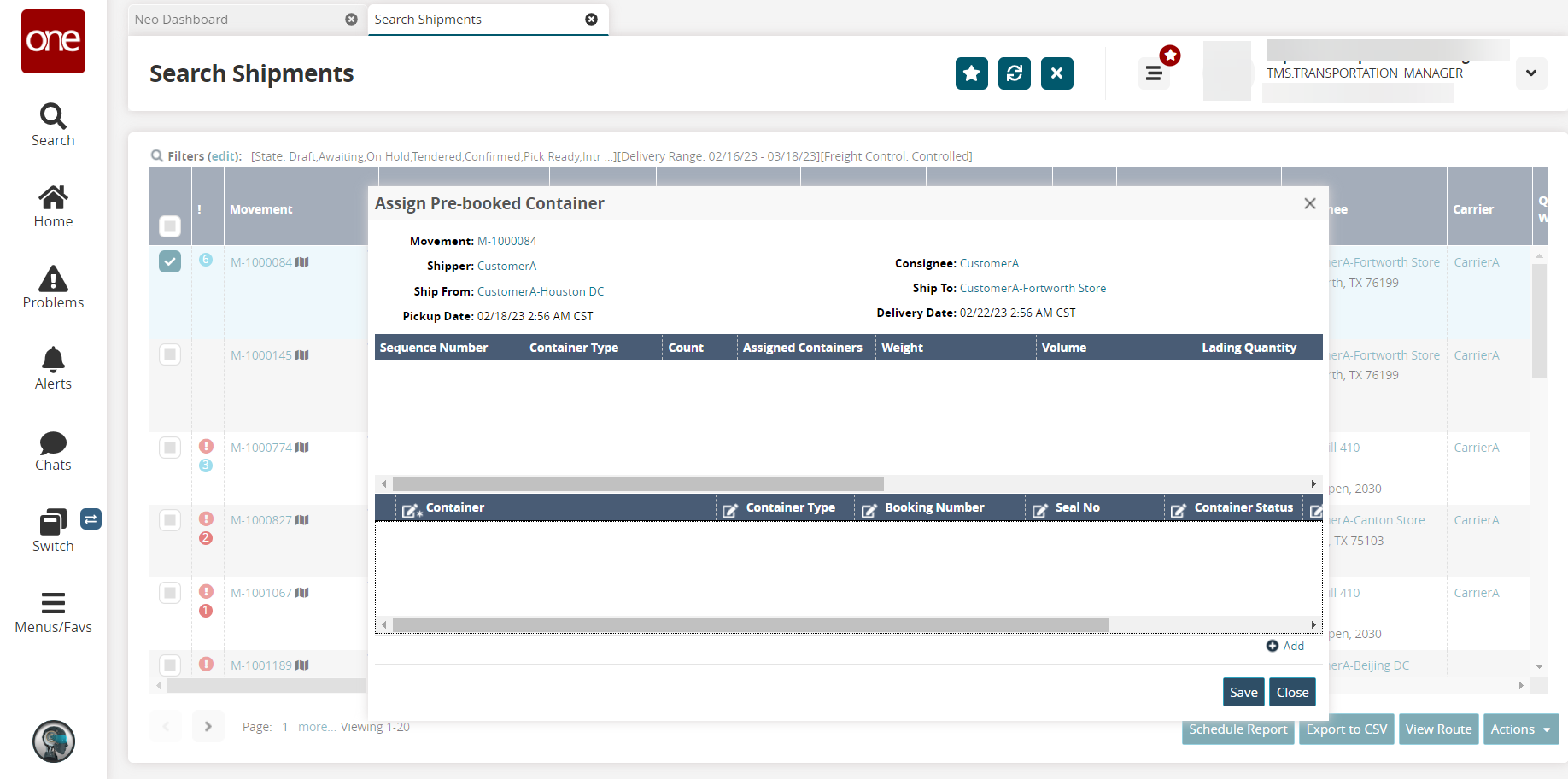The height and width of the screenshot is (779, 1568).
Task: Toggle the select-all checkbox in table header
Action: pos(170,226)
